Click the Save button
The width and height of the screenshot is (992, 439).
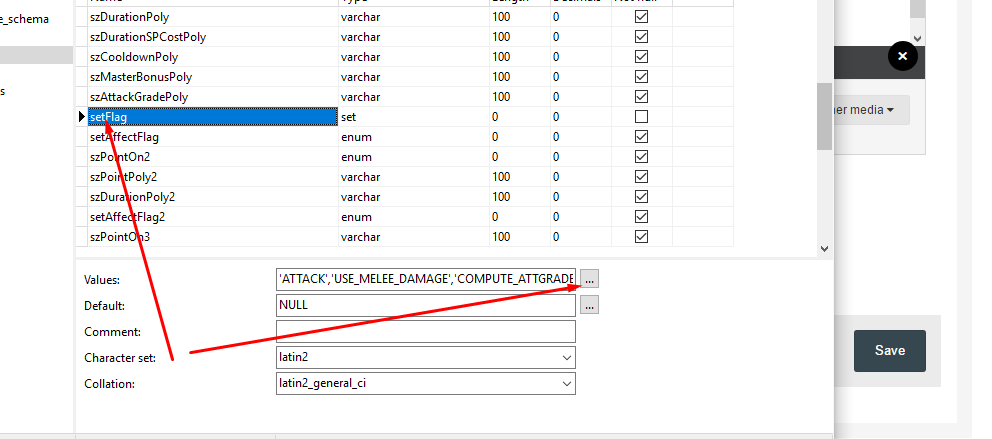pos(890,350)
